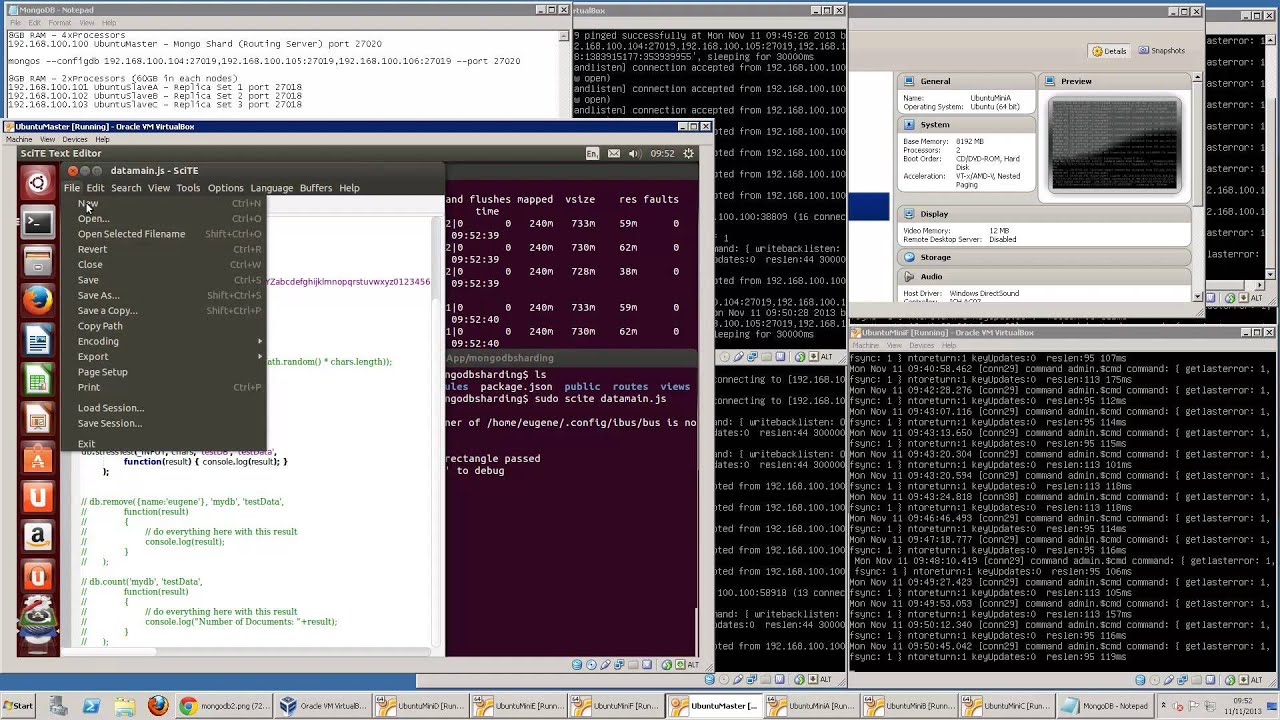Click System section icon in VirtualBox details
Image resolution: width=1280 pixels, height=720 pixels.
pos(909,124)
